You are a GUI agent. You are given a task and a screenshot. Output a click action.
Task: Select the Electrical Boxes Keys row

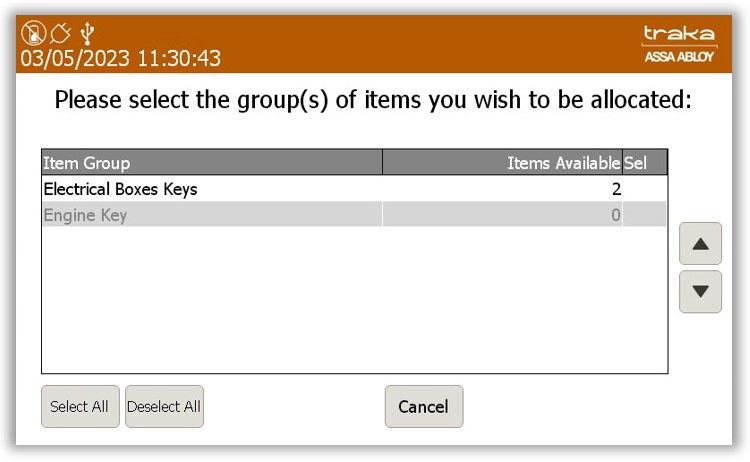[x=354, y=189]
